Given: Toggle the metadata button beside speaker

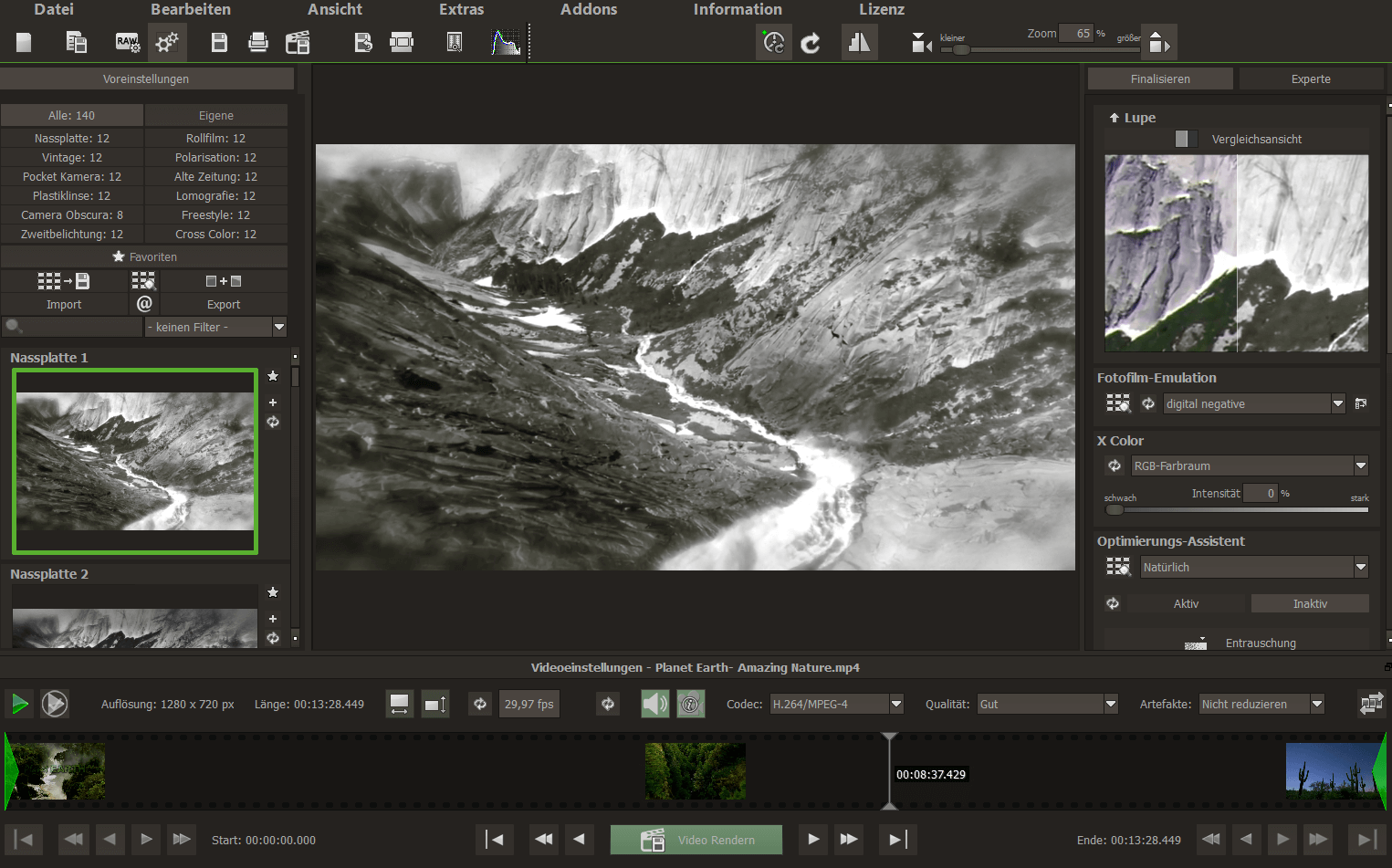Looking at the screenshot, I should pos(691,704).
